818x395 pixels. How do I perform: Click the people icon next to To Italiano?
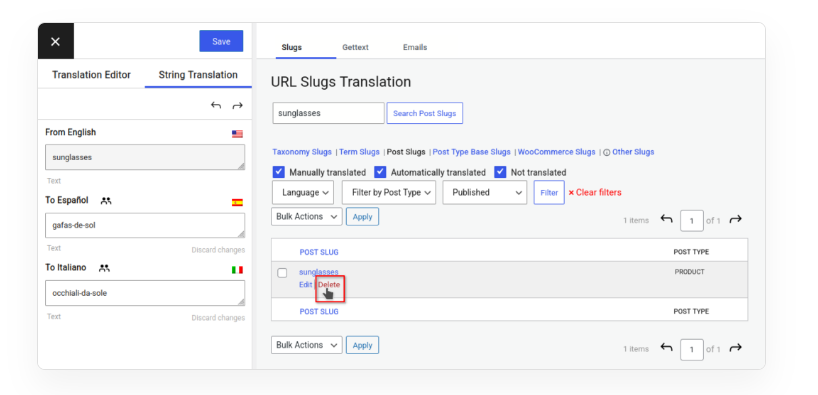104,268
